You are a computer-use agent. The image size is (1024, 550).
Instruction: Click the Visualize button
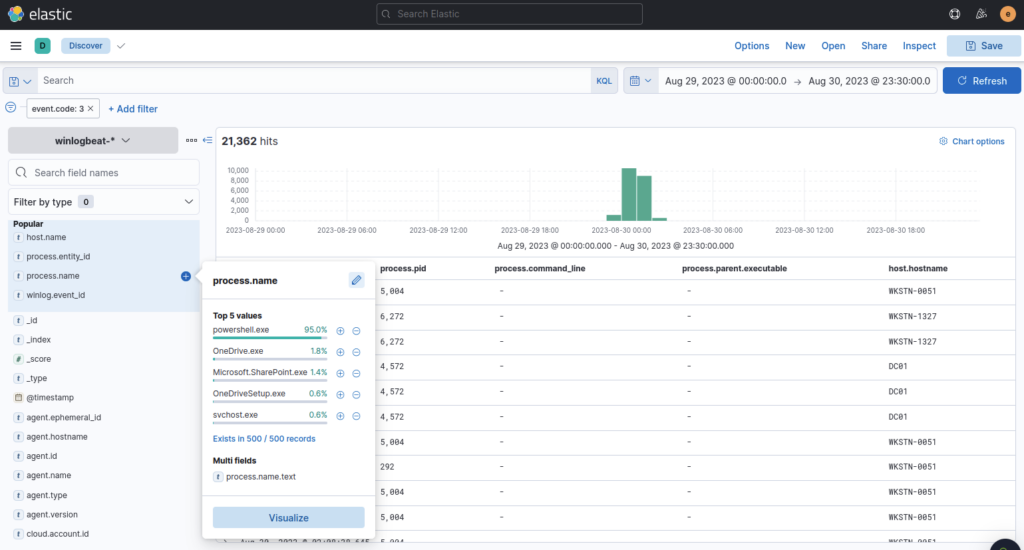click(289, 517)
